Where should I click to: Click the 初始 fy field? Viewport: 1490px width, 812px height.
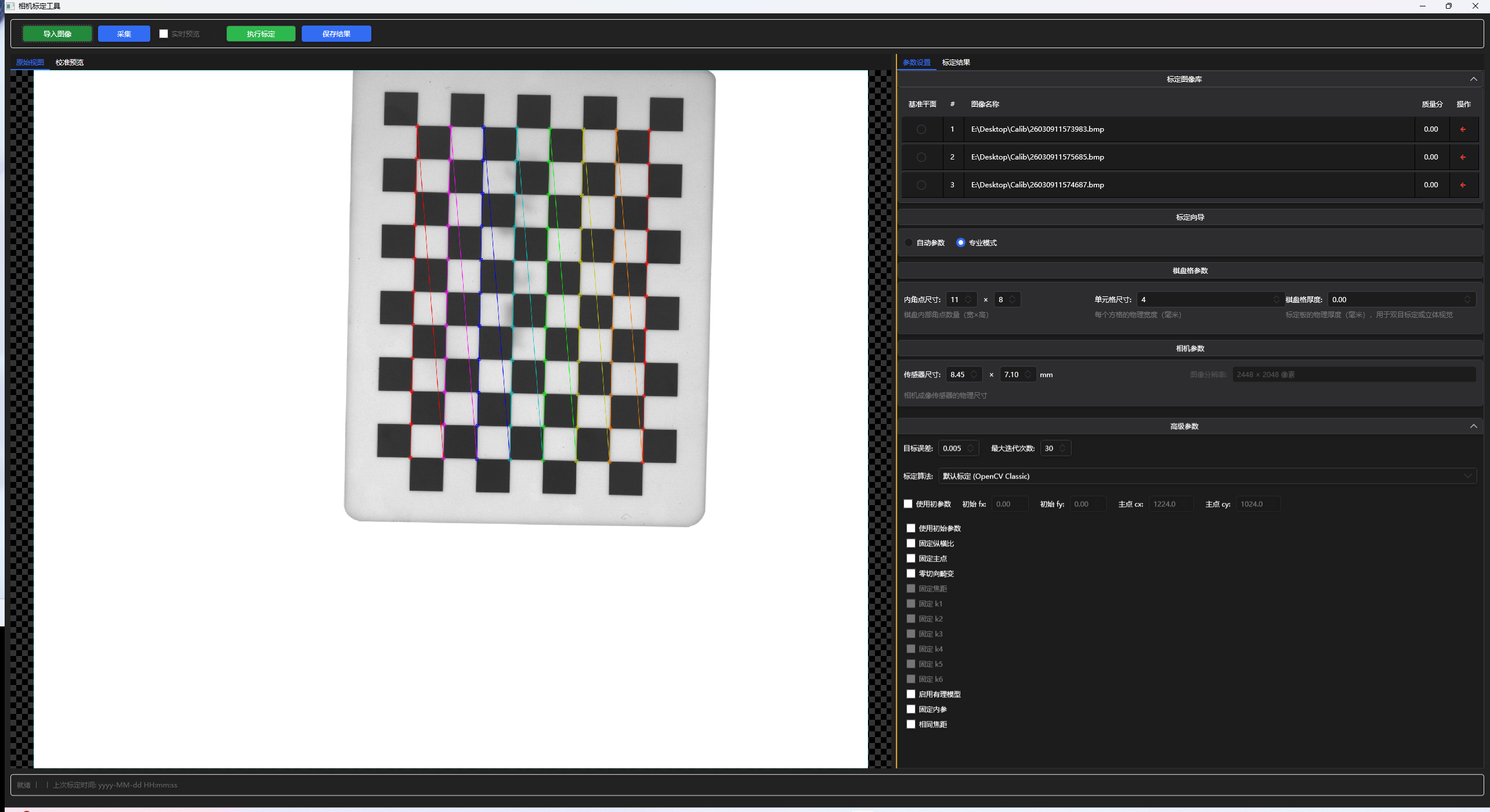(1088, 504)
